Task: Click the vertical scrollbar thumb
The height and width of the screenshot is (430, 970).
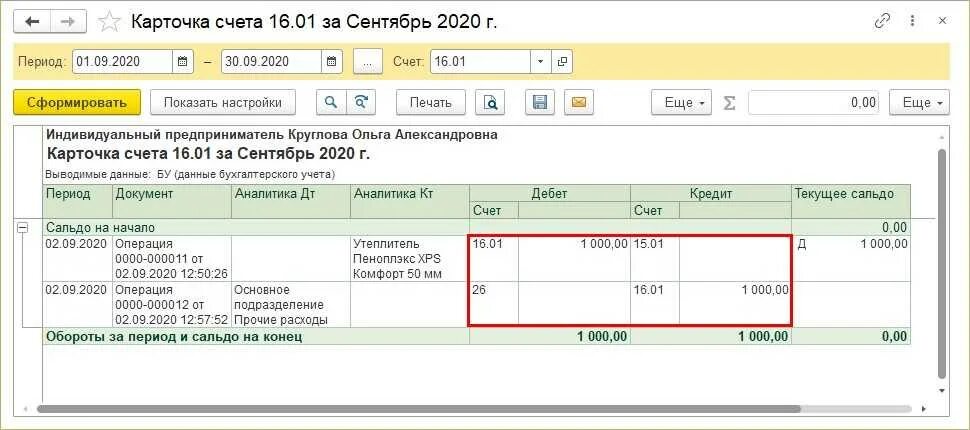Action: click(942, 265)
